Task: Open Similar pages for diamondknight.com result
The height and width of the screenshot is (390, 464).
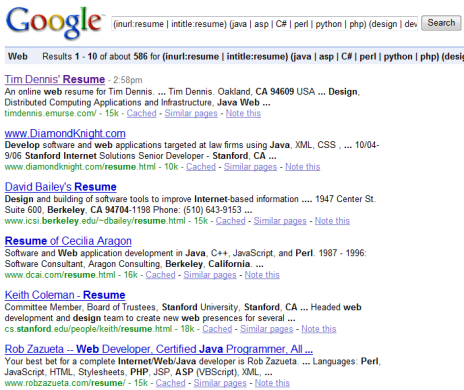Action: coord(250,167)
